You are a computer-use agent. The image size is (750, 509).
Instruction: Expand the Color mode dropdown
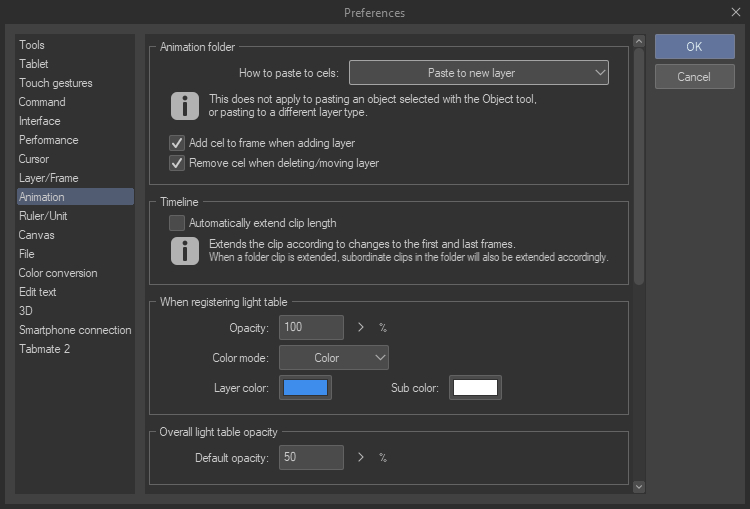point(333,357)
